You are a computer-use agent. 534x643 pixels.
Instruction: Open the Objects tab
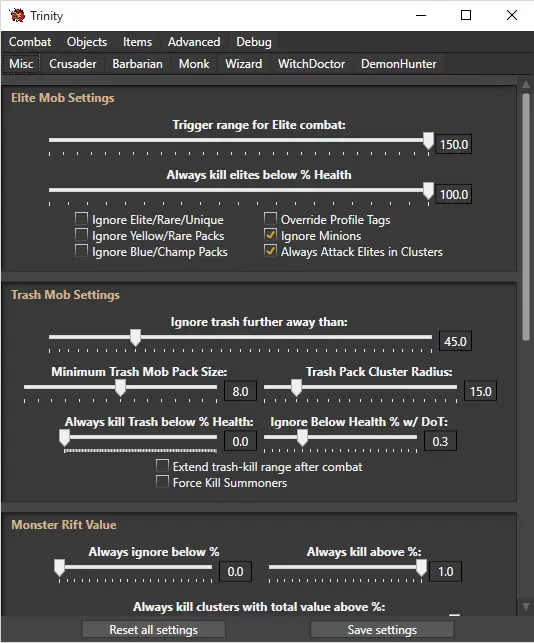(87, 42)
